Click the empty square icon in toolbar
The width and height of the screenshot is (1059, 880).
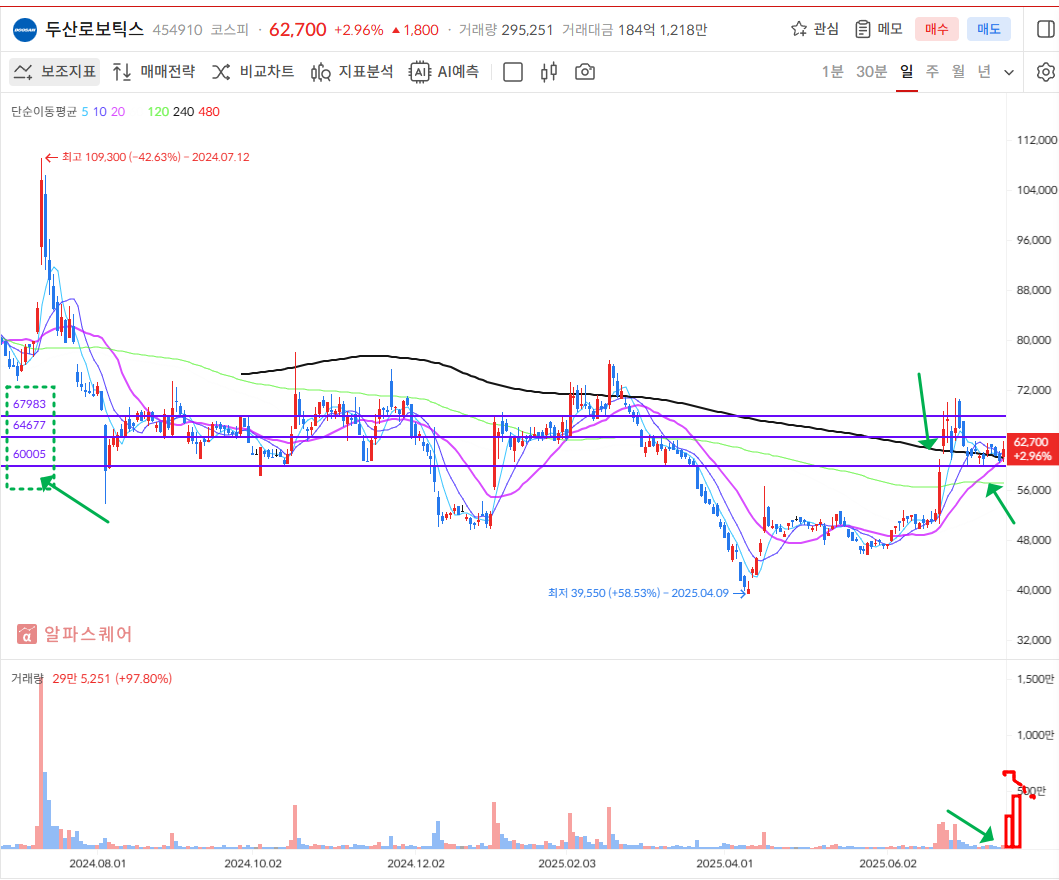513,72
